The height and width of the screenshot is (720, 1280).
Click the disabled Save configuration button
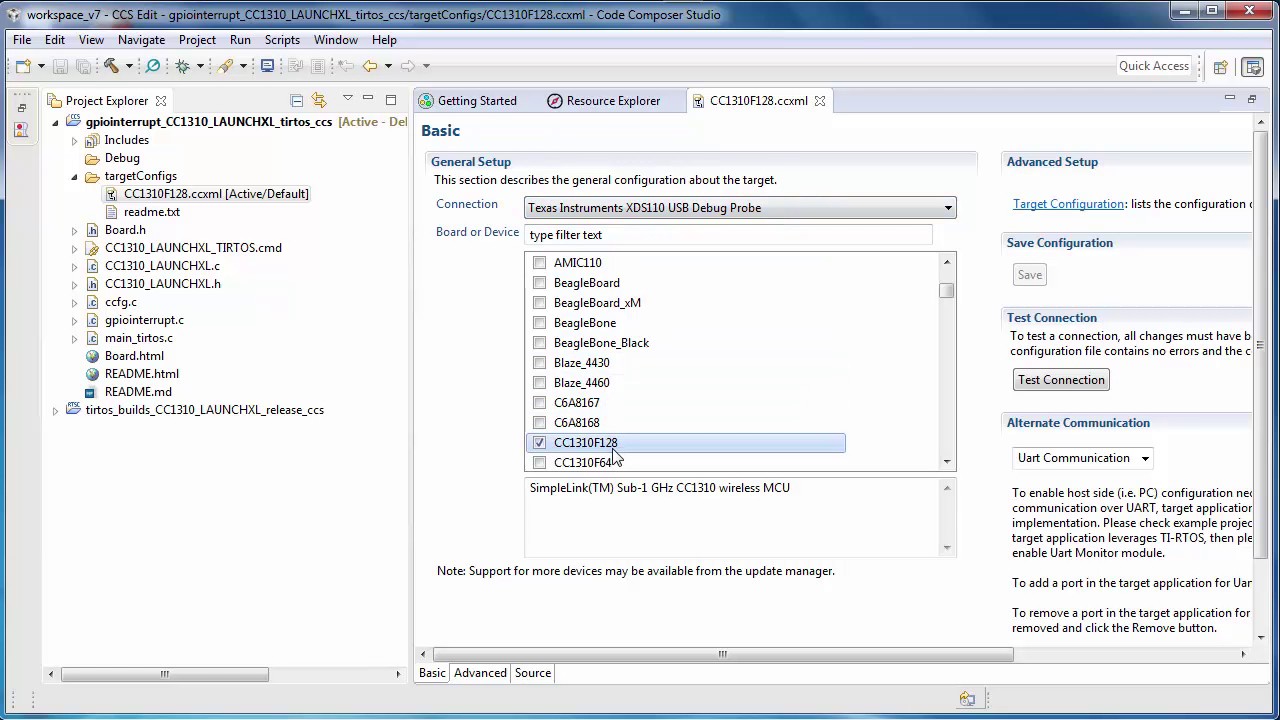point(1030,275)
